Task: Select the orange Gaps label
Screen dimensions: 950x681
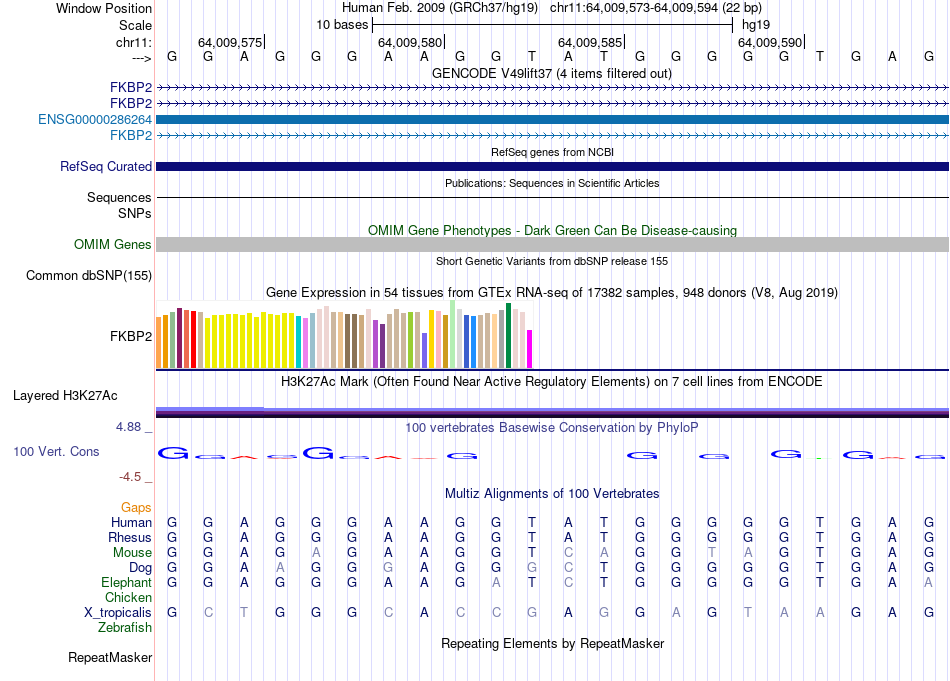Action: tap(136, 507)
